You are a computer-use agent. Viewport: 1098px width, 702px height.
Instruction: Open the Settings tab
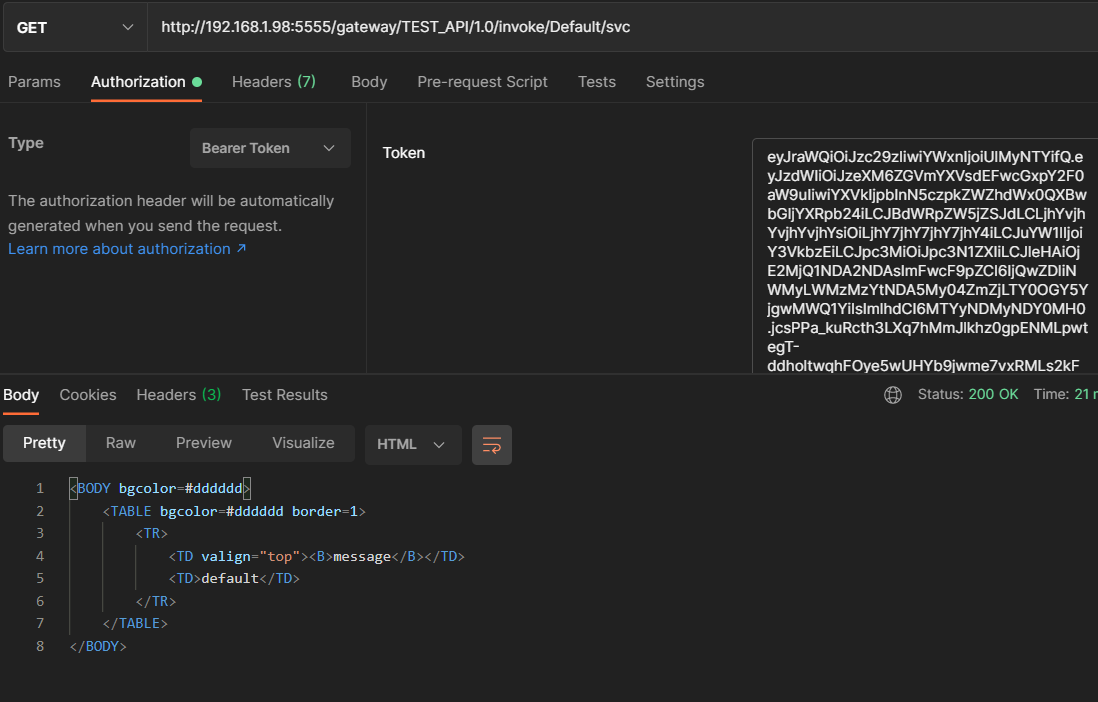(x=674, y=82)
